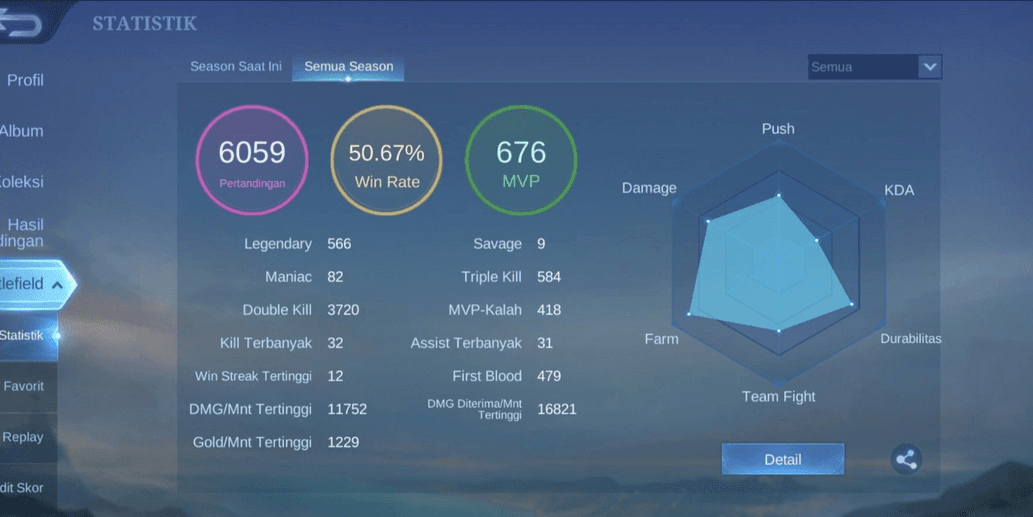Select the Semua Season tab
Viewport: 1033px width, 517px height.
[349, 67]
